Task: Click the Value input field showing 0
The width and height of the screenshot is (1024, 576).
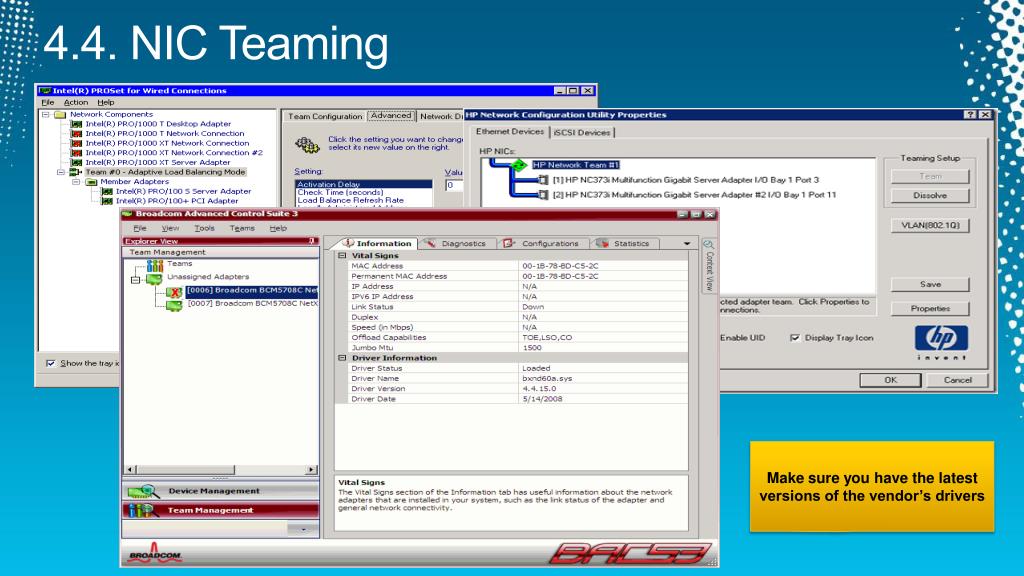Action: (x=455, y=185)
